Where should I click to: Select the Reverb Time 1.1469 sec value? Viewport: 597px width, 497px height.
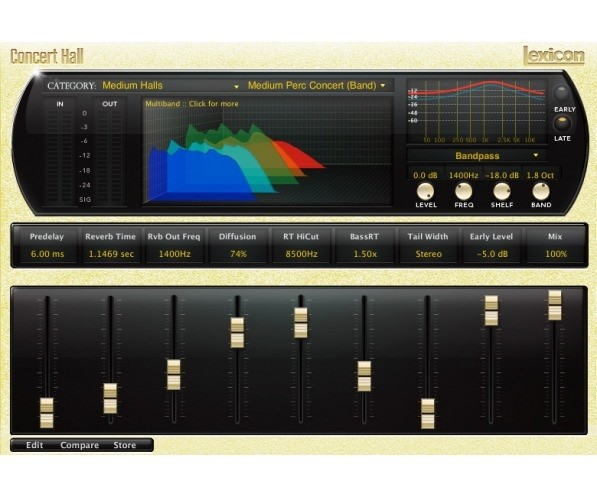111,254
